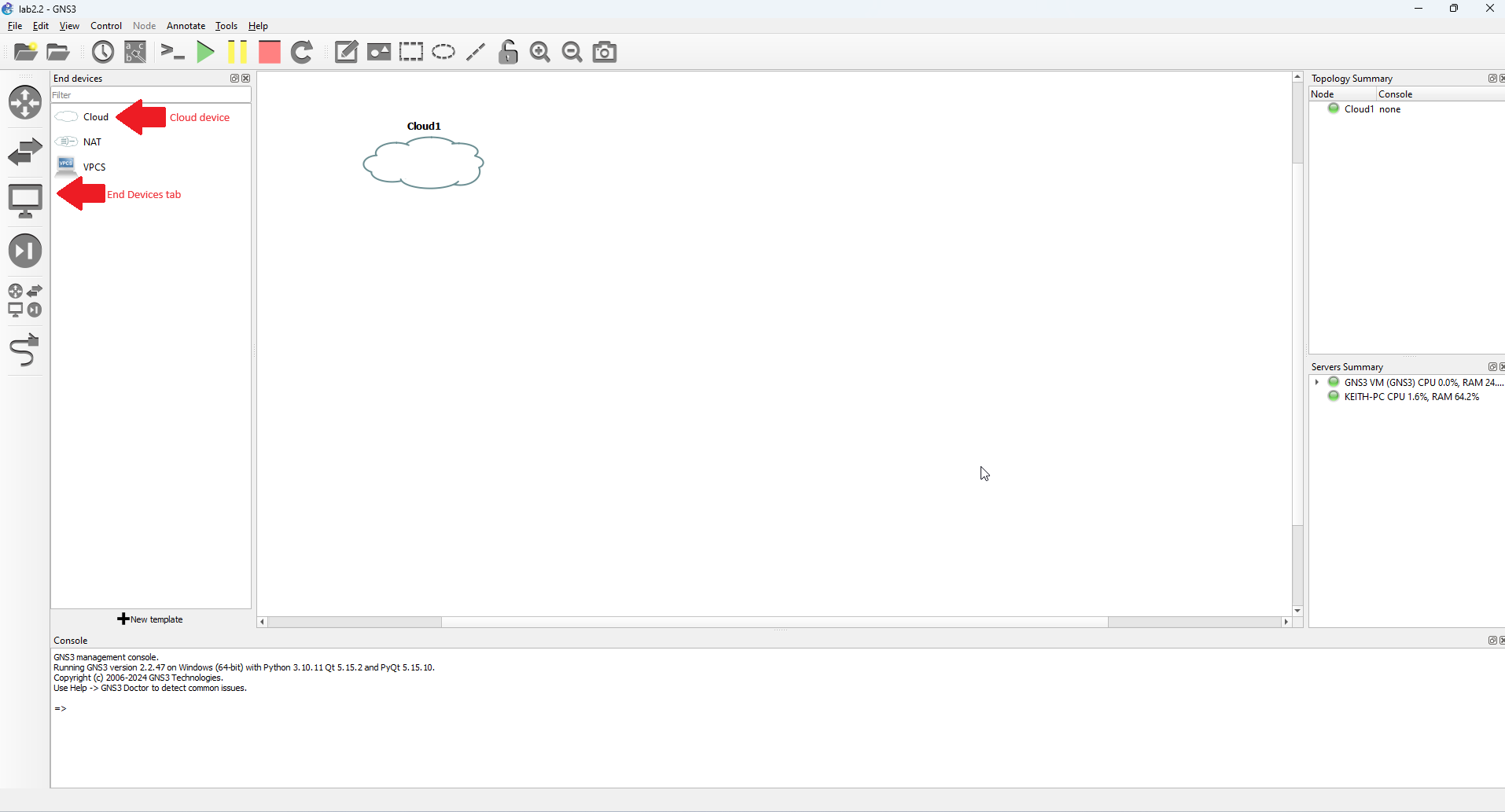Close the End devices panel

pos(246,78)
